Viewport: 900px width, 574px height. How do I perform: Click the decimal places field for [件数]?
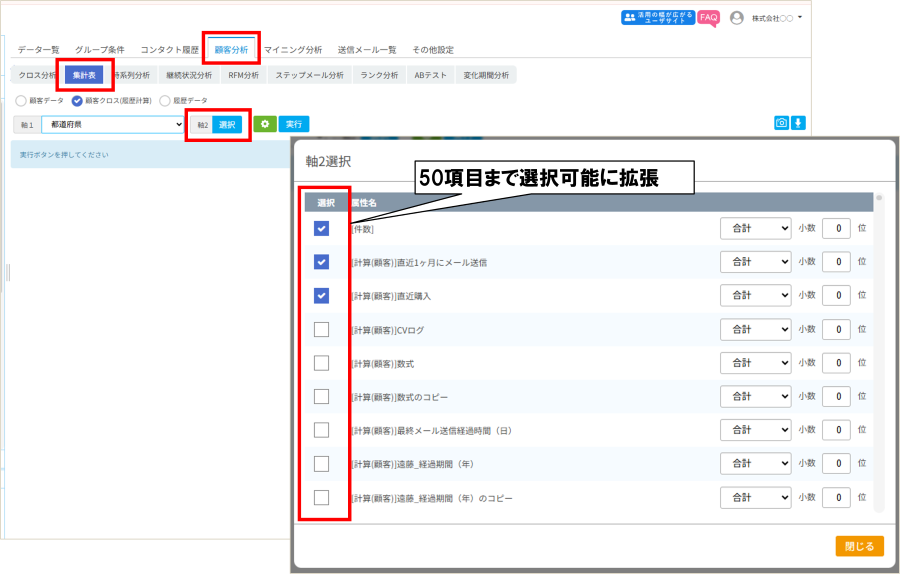pos(836,228)
